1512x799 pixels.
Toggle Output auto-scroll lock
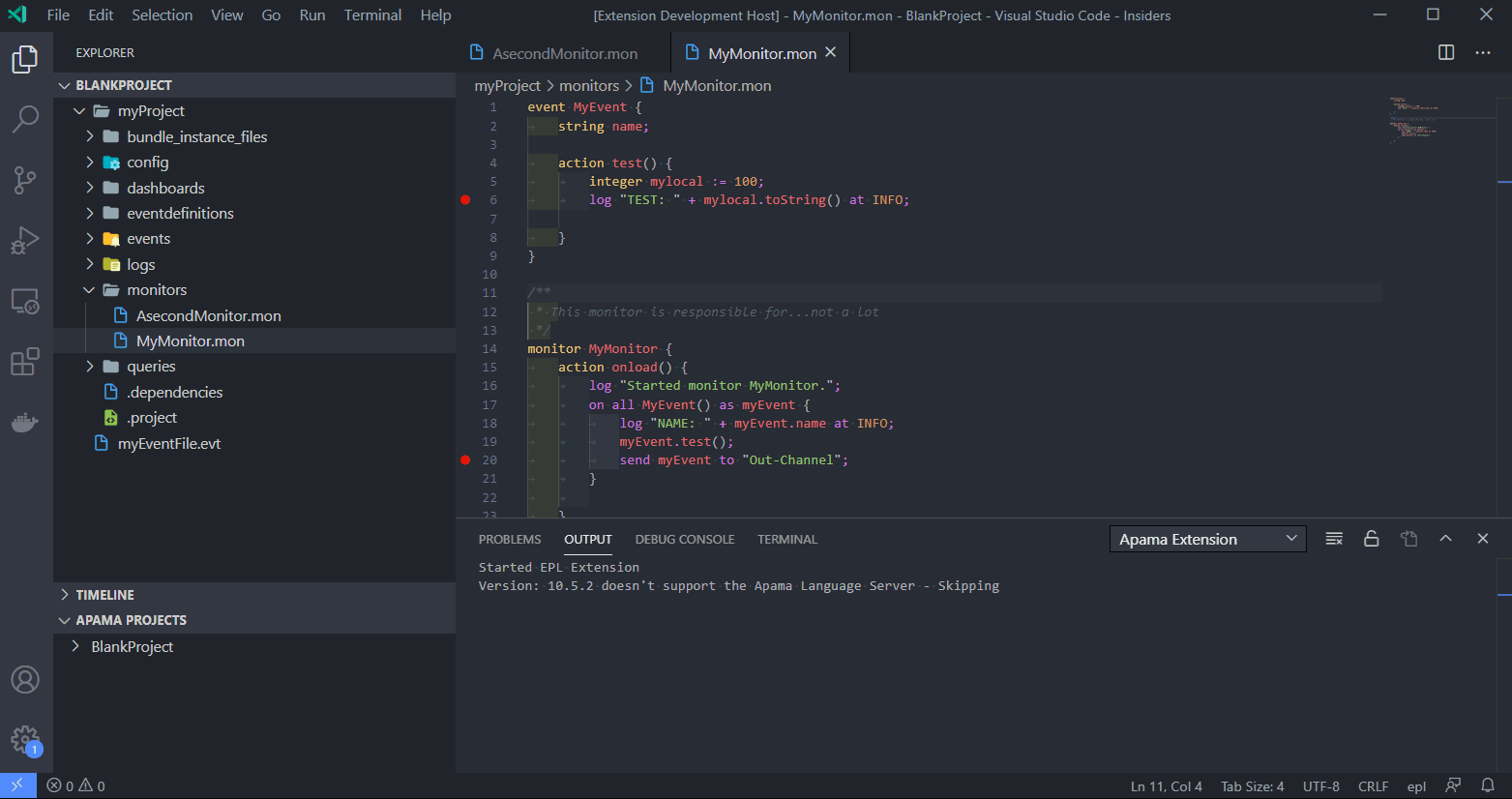[1371, 539]
